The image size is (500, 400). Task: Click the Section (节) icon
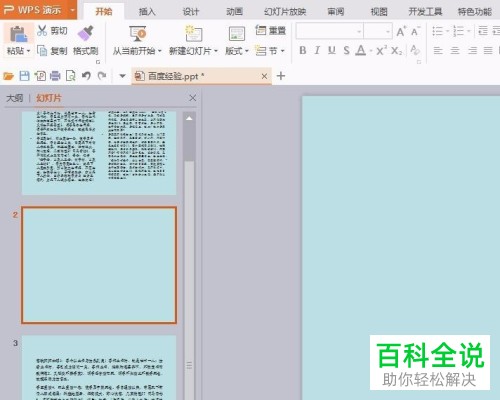(x=261, y=51)
